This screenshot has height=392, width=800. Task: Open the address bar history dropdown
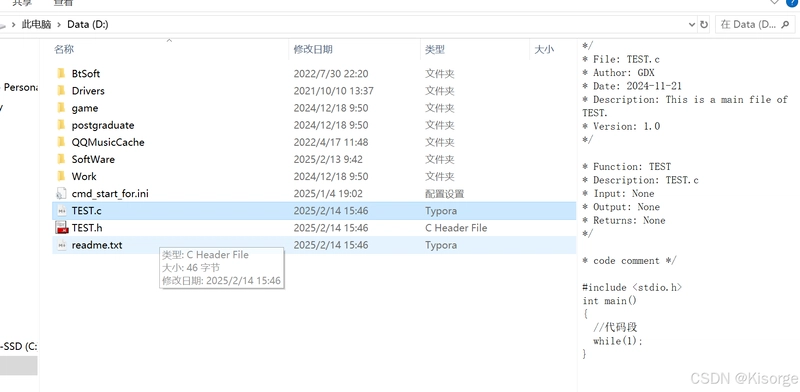[x=692, y=24]
